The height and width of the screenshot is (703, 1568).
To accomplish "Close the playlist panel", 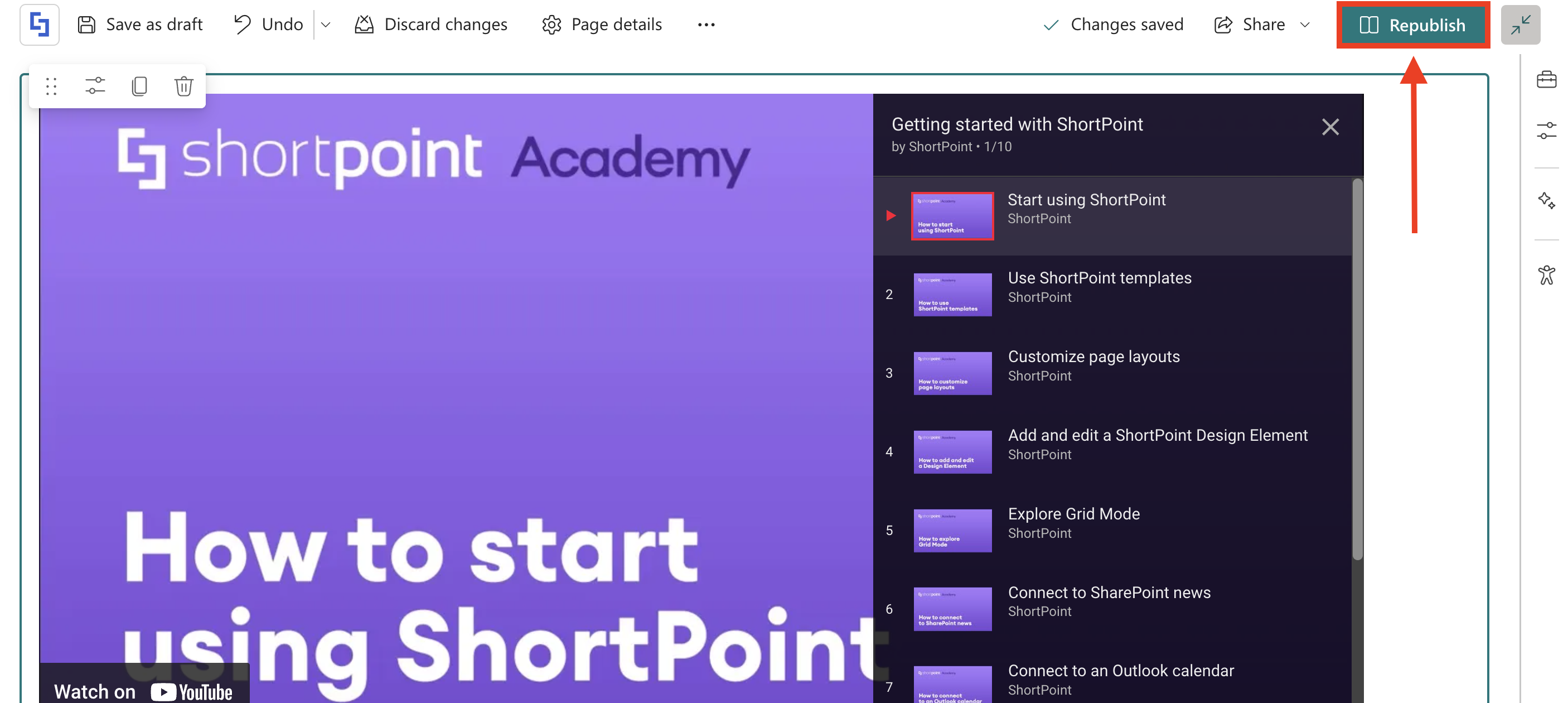I will coord(1330,127).
